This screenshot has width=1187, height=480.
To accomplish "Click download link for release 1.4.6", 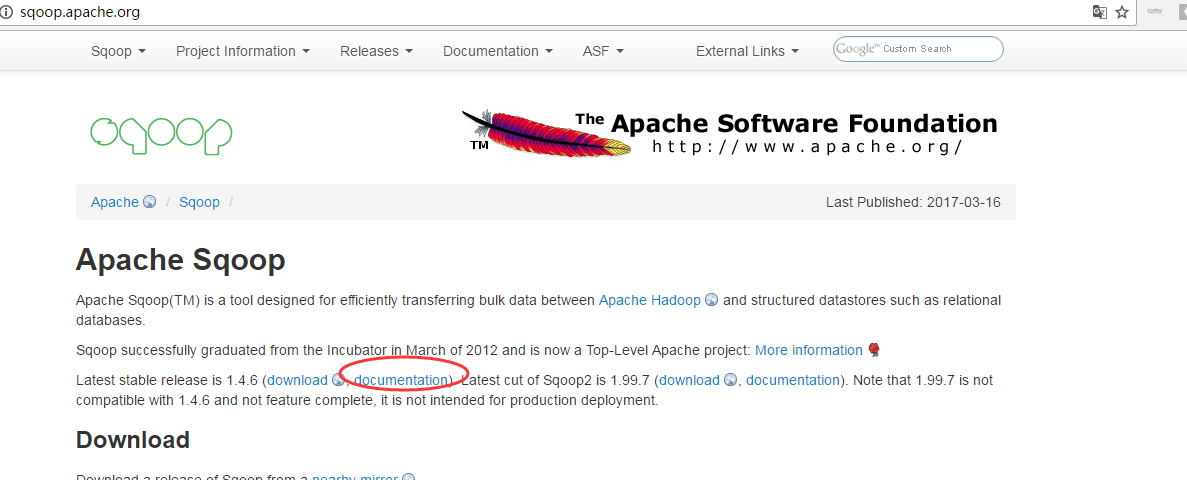I will click(297, 380).
